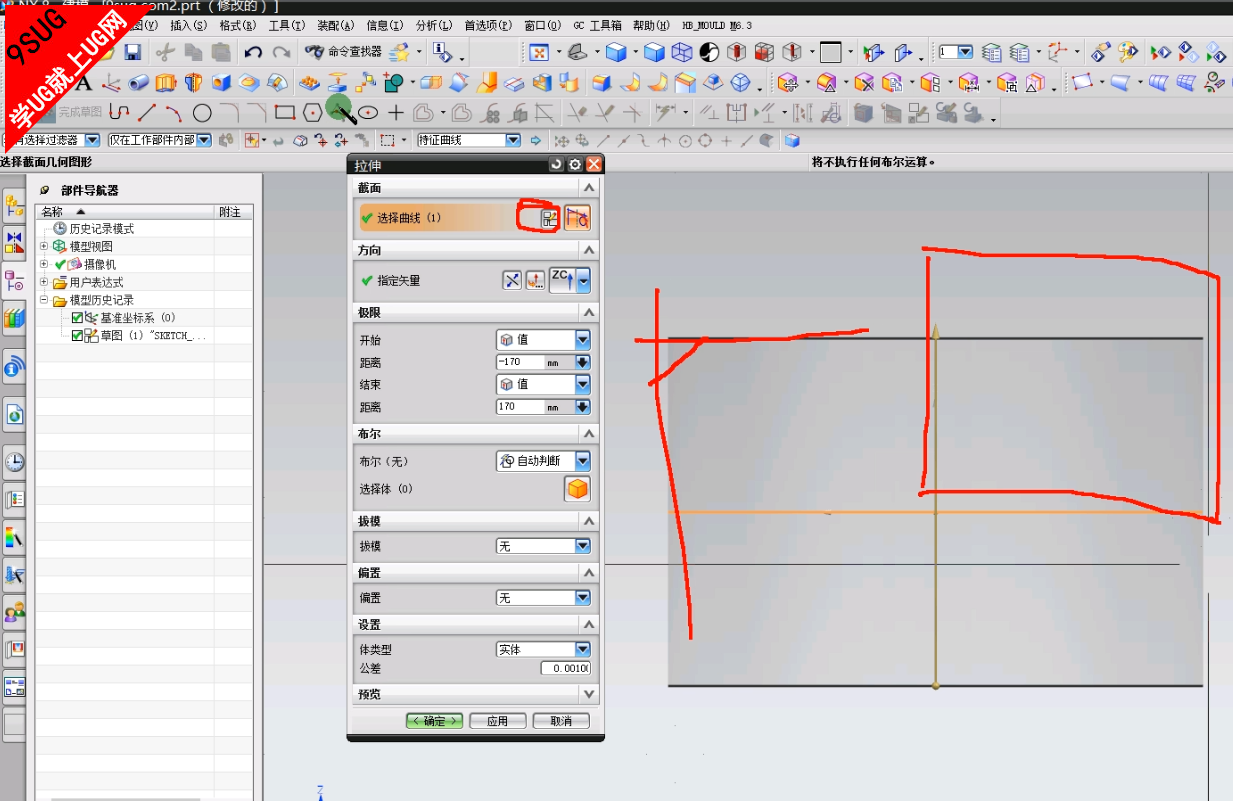Open the Analysis menu

pos(433,25)
